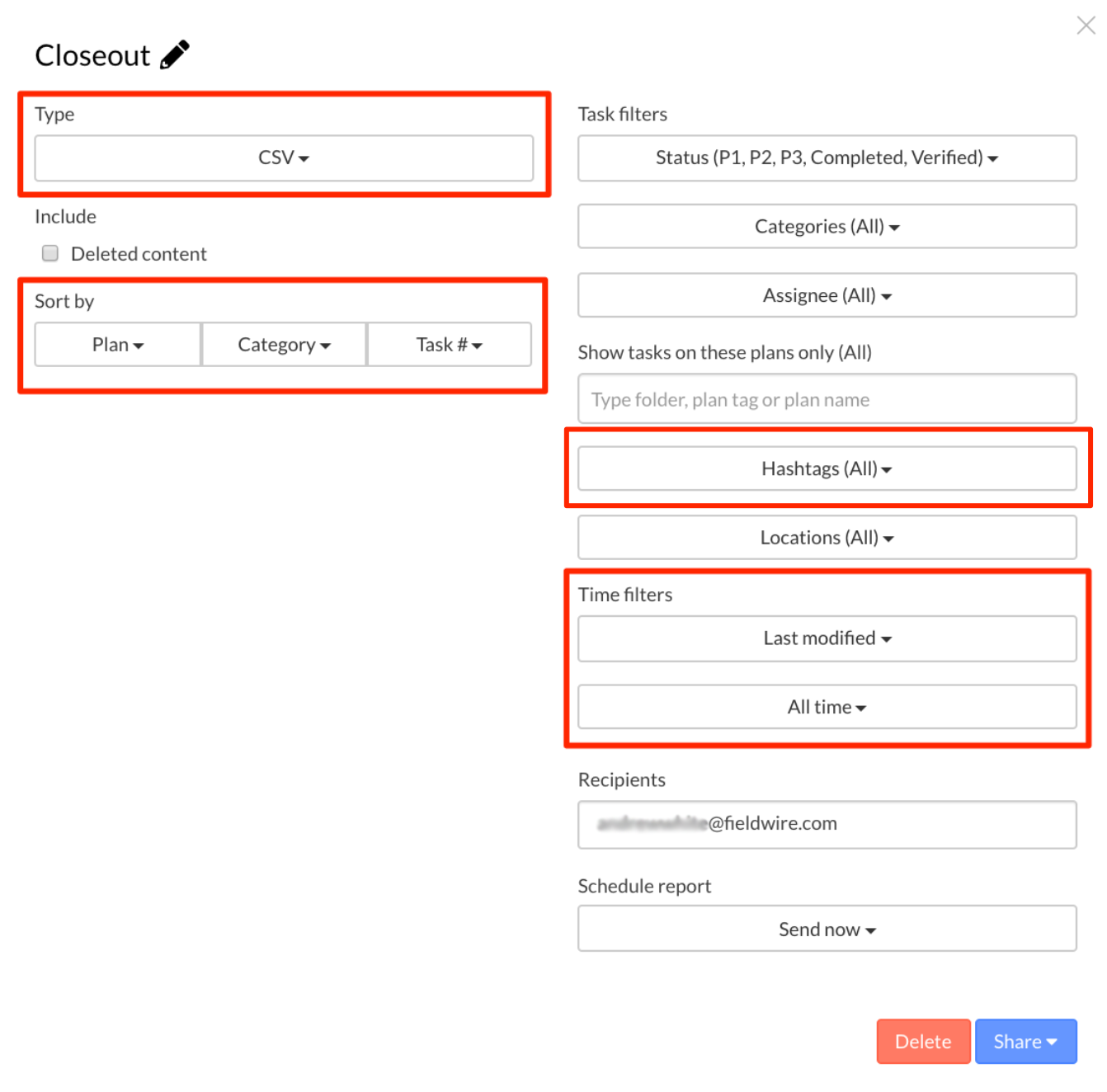The width and height of the screenshot is (1107, 1092).
Task: Click the Deleted content label text
Action: (139, 254)
